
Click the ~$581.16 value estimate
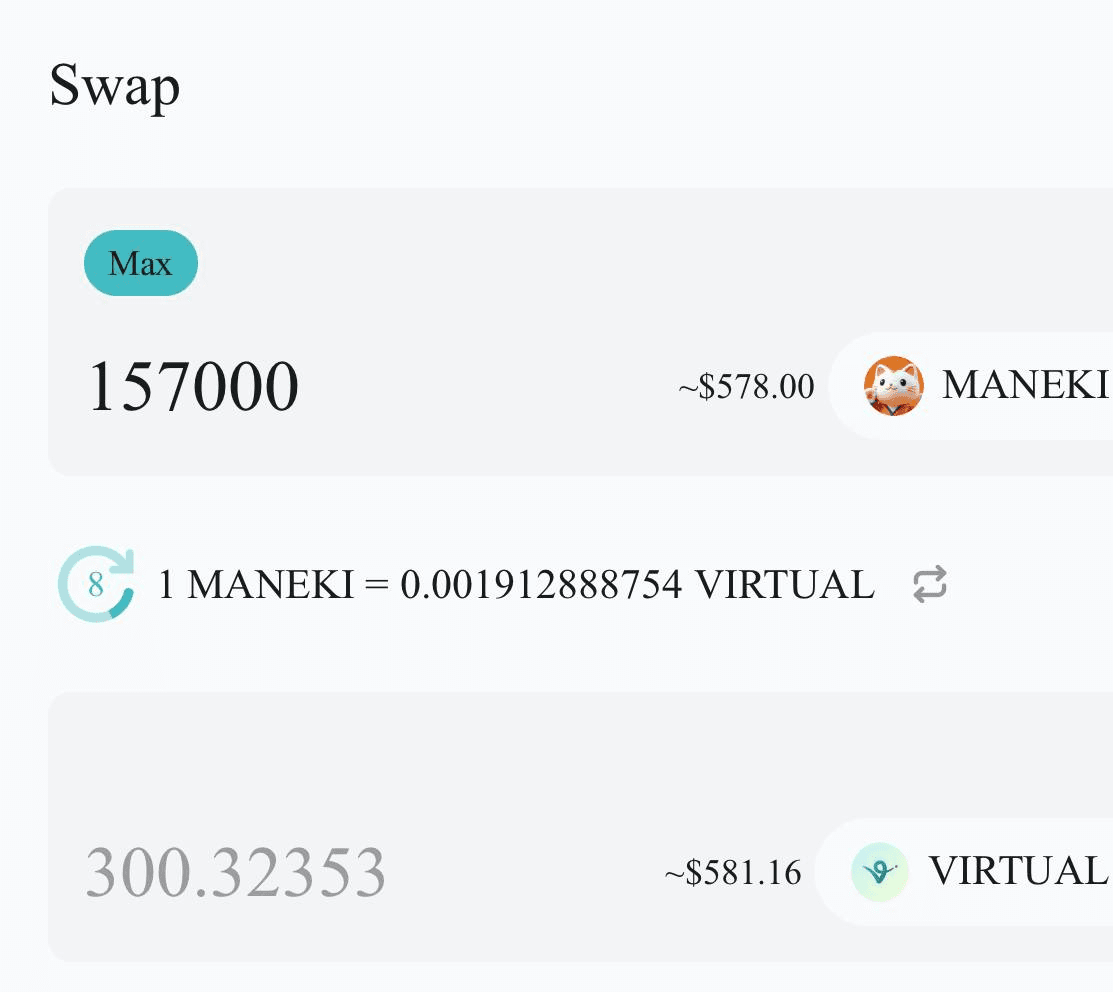[733, 873]
